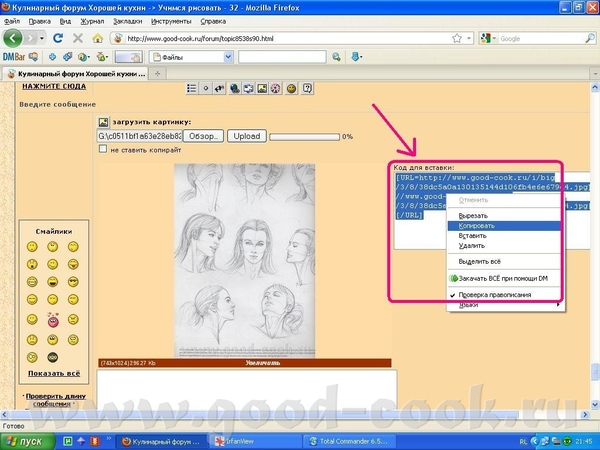Choose 'Вставить' in the context menu
The image size is (600, 450).
pos(504,236)
